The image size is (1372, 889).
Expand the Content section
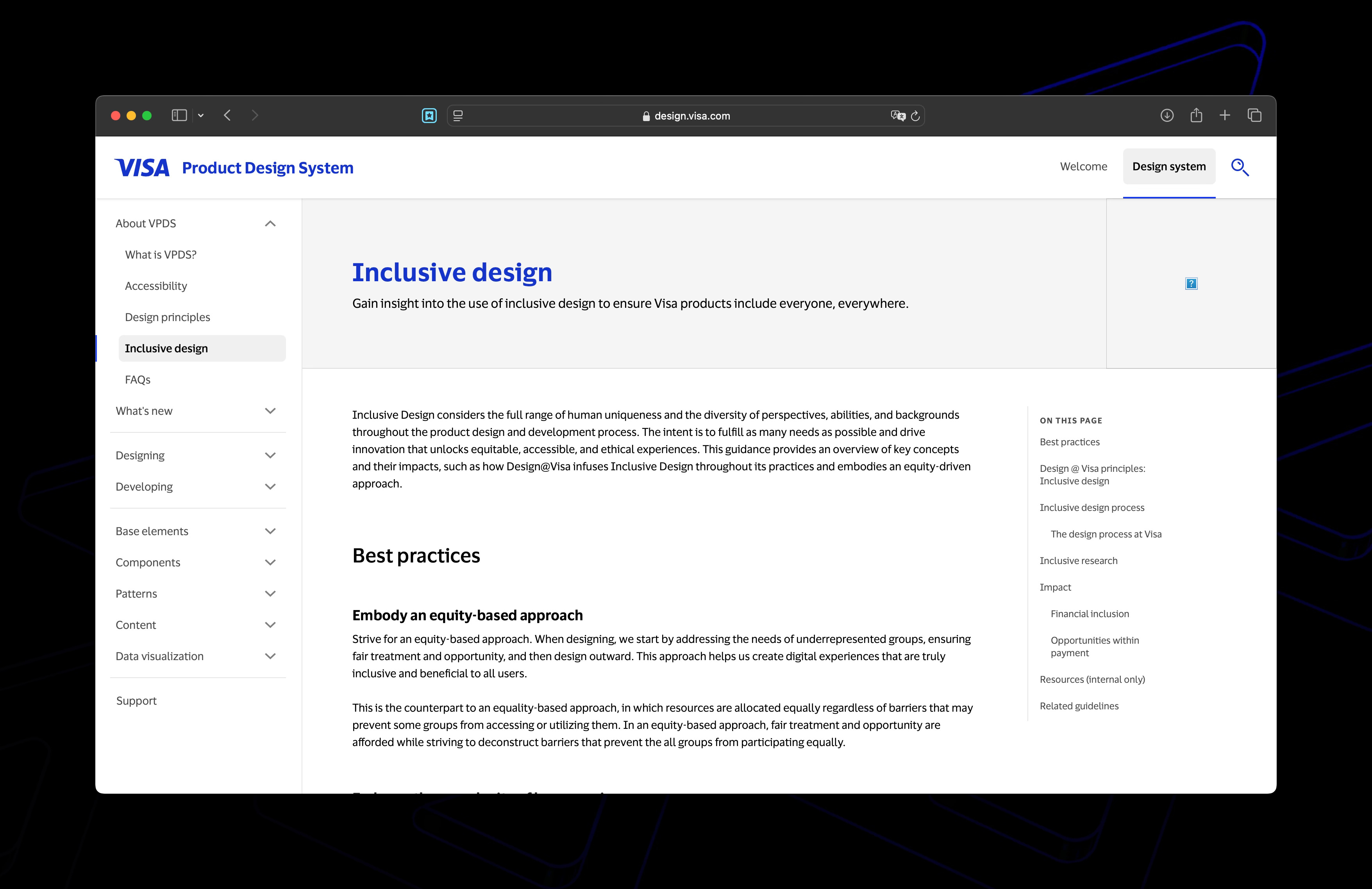tap(195, 625)
